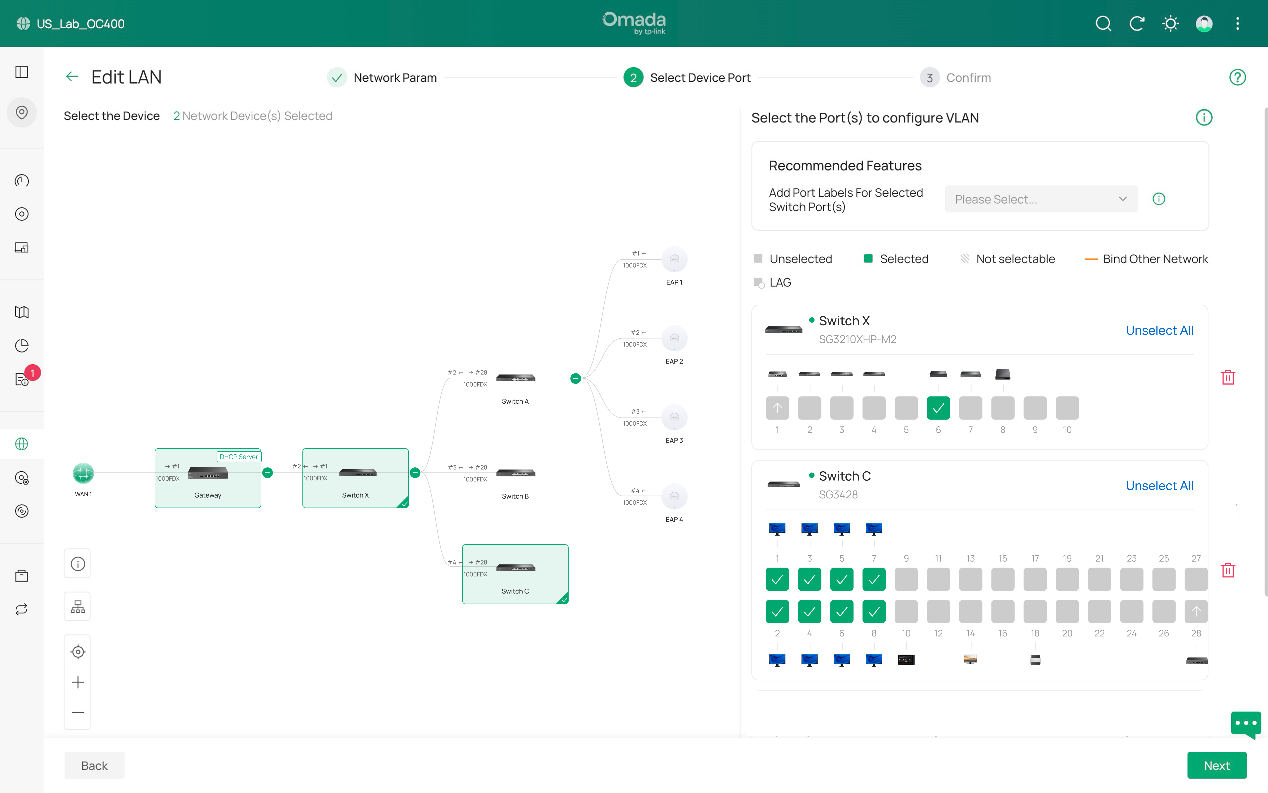Delete Switch X with trash icon
Viewport: 1268px width, 793px height.
[x=1228, y=377]
